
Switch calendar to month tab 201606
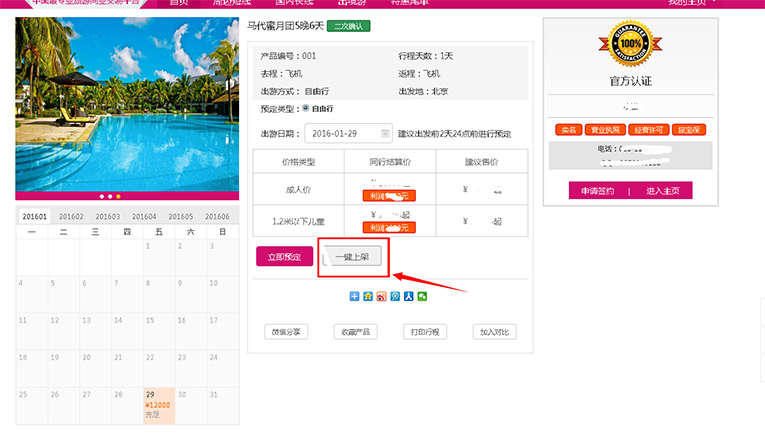click(217, 216)
